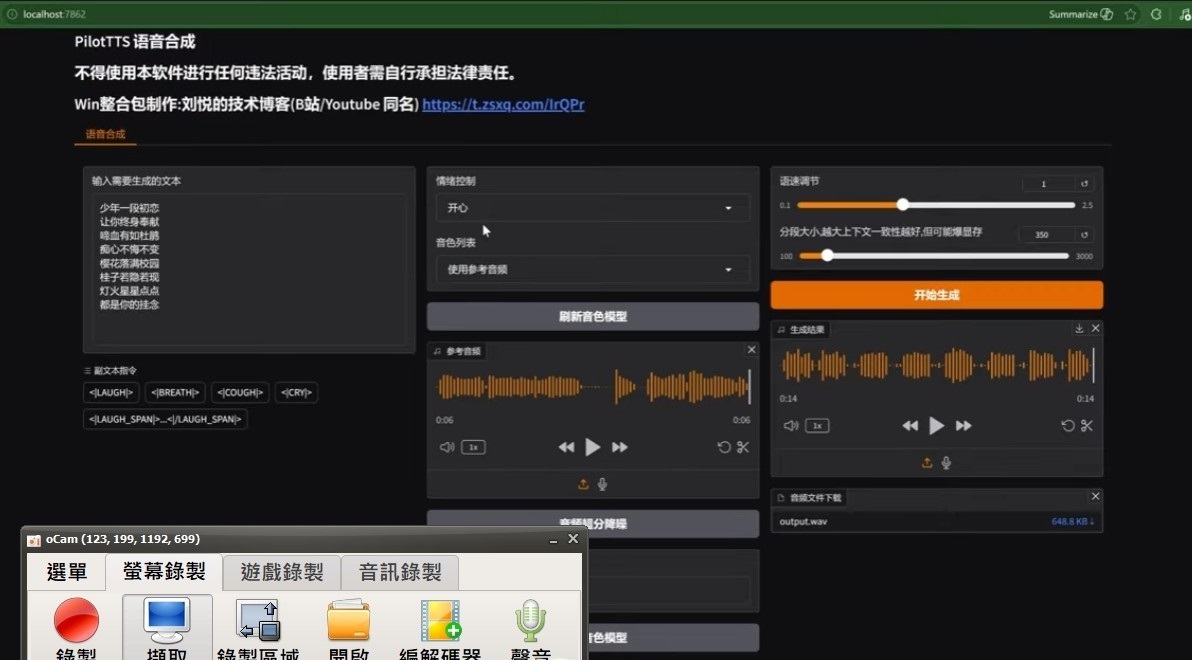Image resolution: width=1192 pixels, height=660 pixels.
Task: Click oCam sound microphone icon
Action: [x=531, y=620]
